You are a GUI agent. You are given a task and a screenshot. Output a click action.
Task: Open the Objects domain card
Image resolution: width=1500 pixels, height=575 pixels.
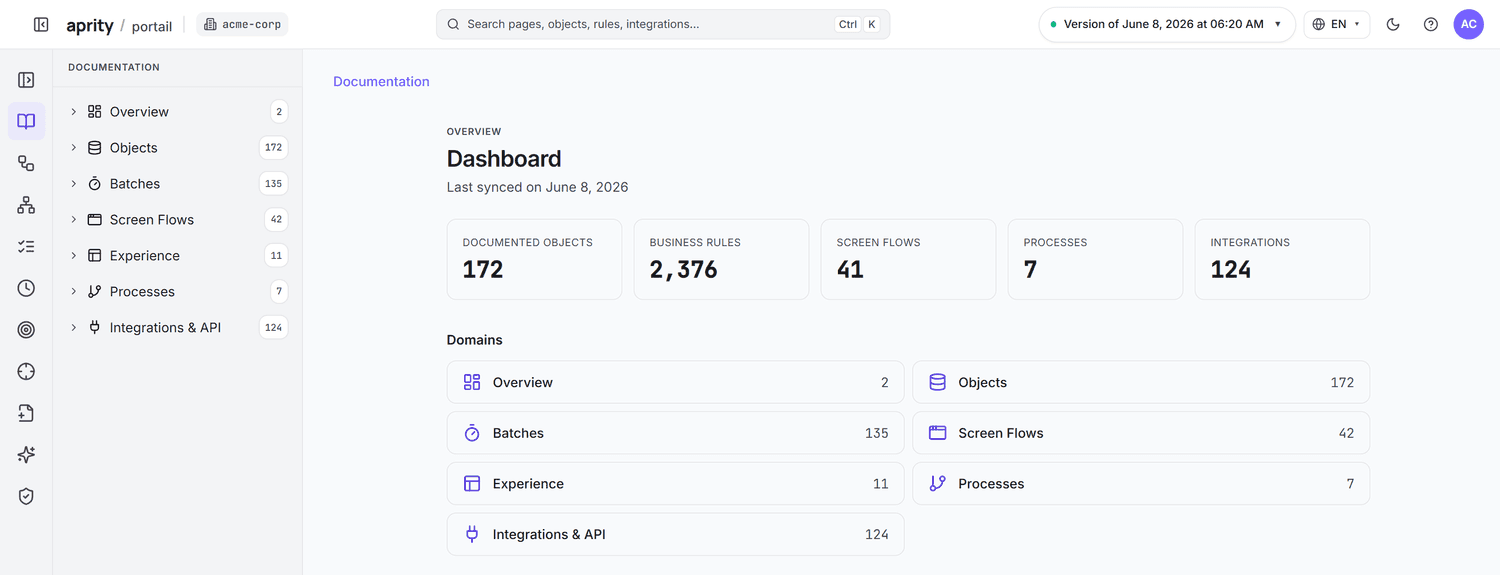[x=1141, y=382]
